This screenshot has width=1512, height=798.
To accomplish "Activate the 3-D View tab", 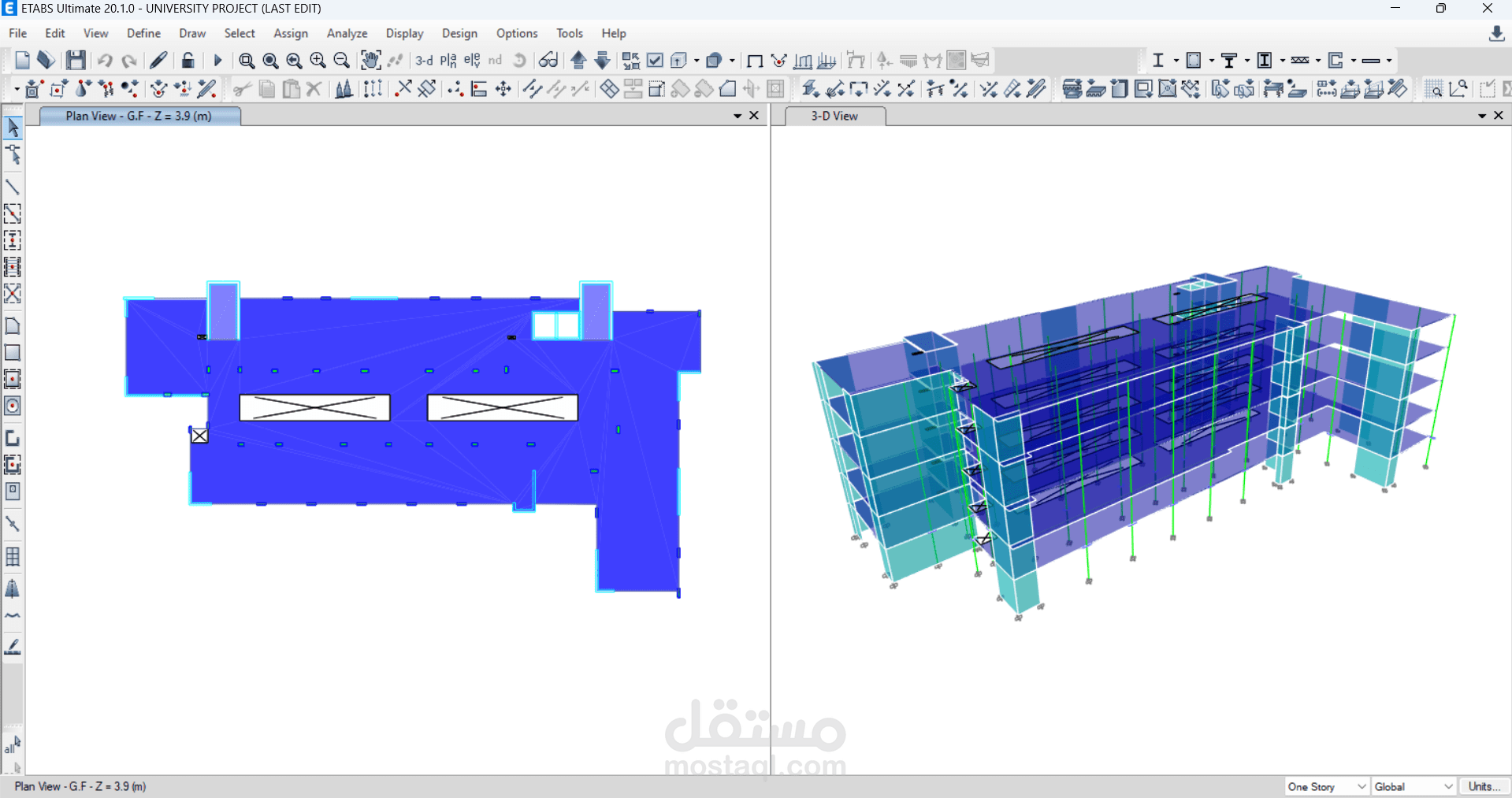I will pyautogui.click(x=834, y=116).
